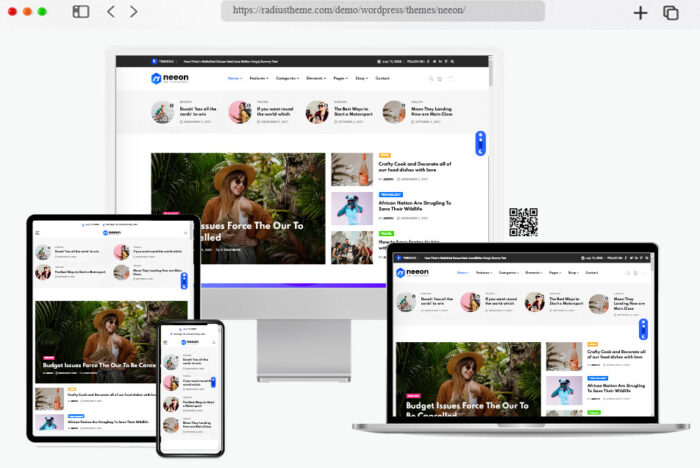This screenshot has height=468, width=700.
Task: Expand the Categories menu on the laptop
Action: point(508,272)
